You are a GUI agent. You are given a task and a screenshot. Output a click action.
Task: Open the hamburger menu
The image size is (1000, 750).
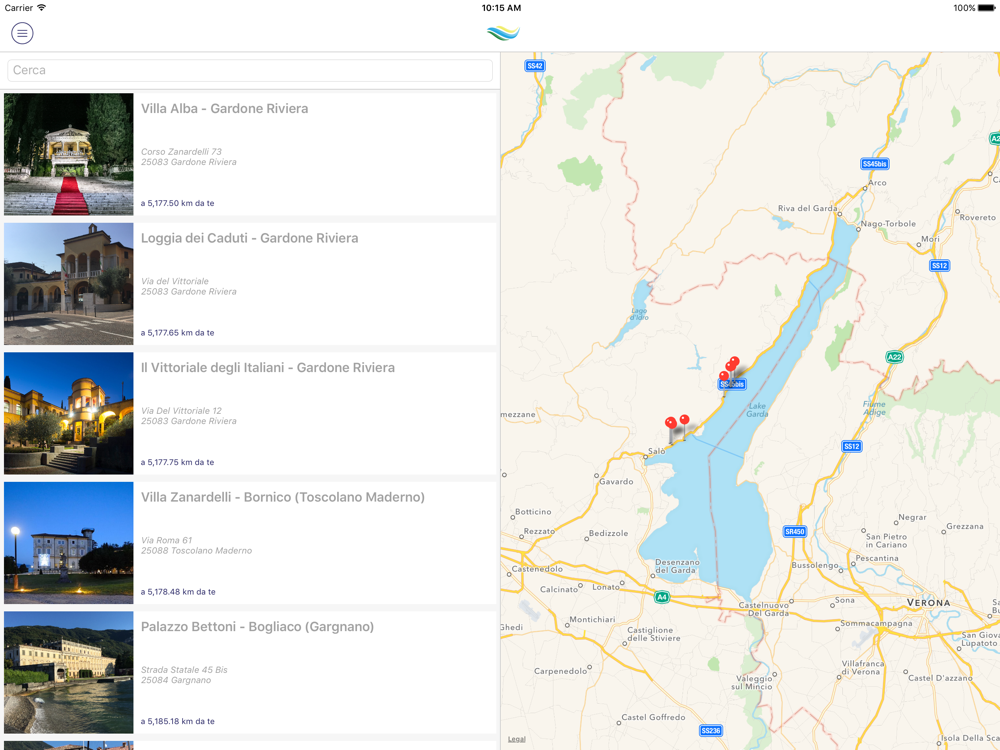(22, 33)
